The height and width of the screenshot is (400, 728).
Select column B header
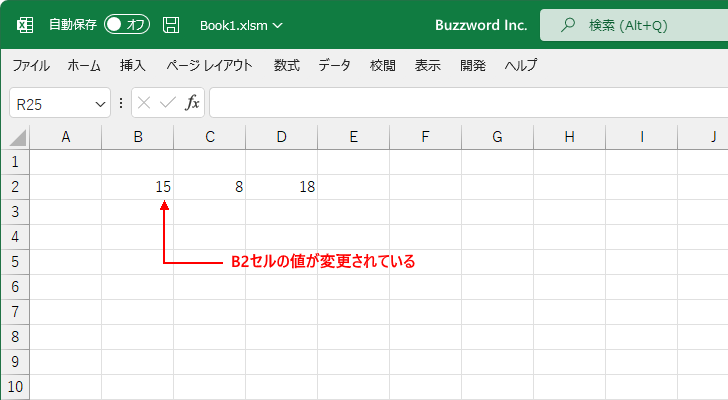tap(138, 137)
